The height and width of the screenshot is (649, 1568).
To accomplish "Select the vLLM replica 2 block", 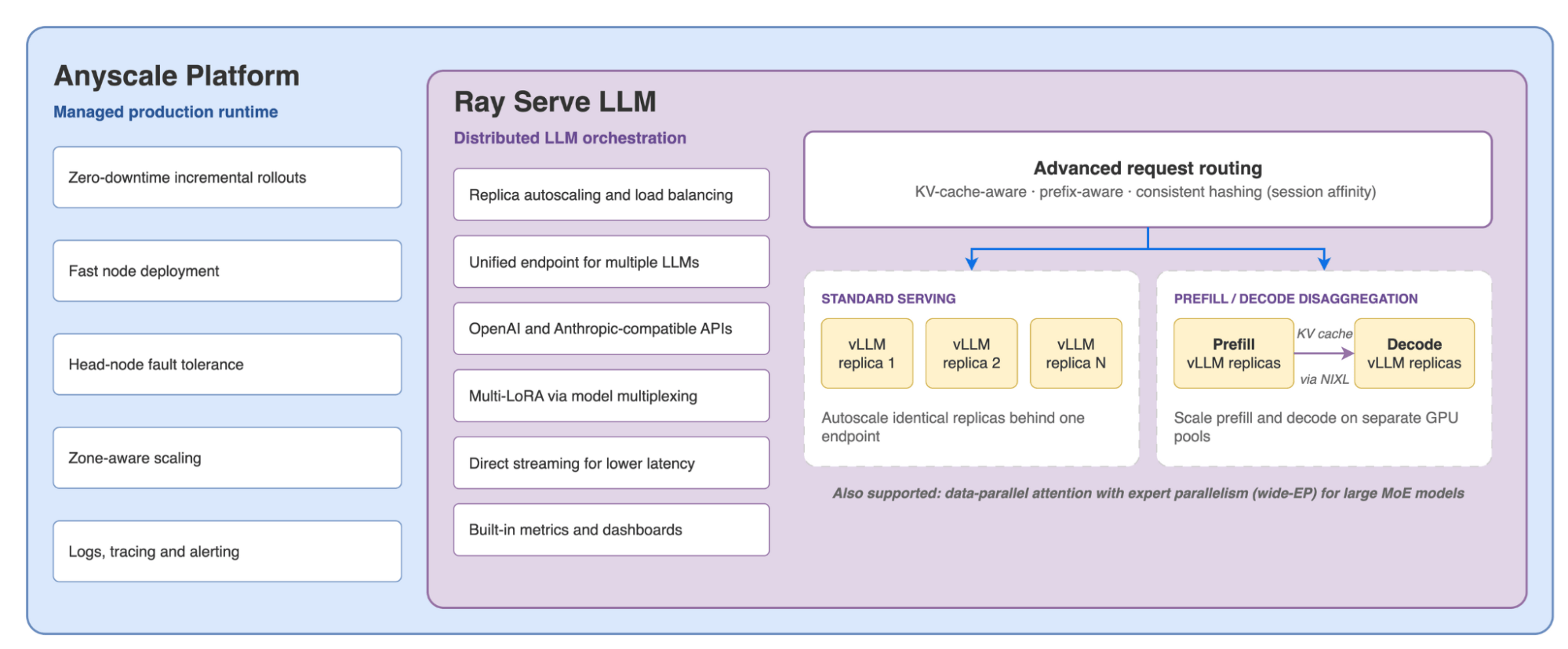I will pos(971,354).
